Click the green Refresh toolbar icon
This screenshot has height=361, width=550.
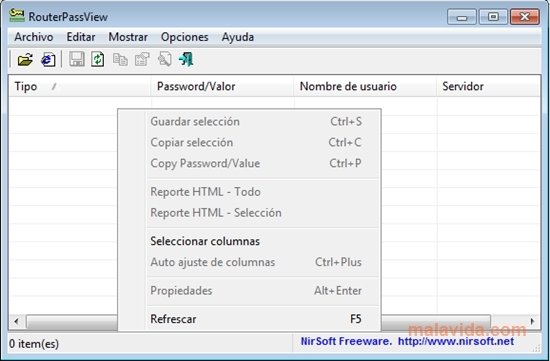pyautogui.click(x=98, y=59)
